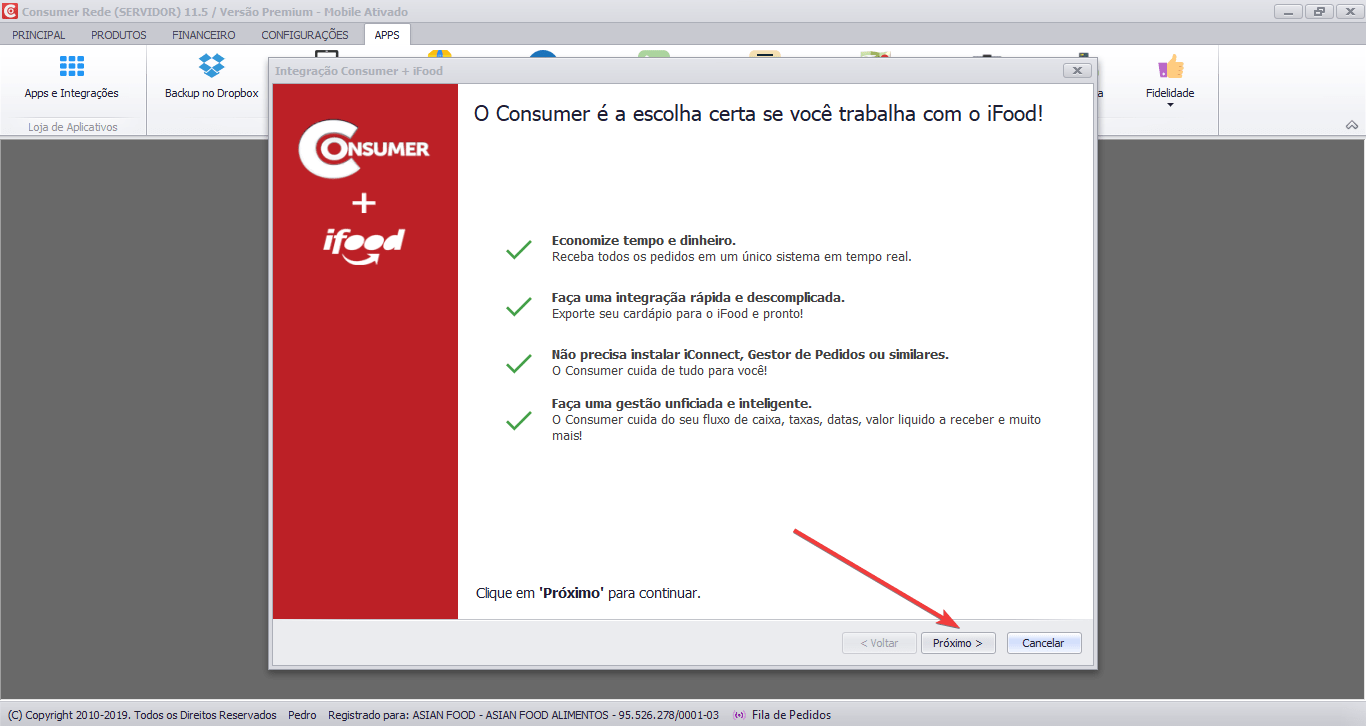Click the checkmark beside Economize tempo e dinheiro

518,247
